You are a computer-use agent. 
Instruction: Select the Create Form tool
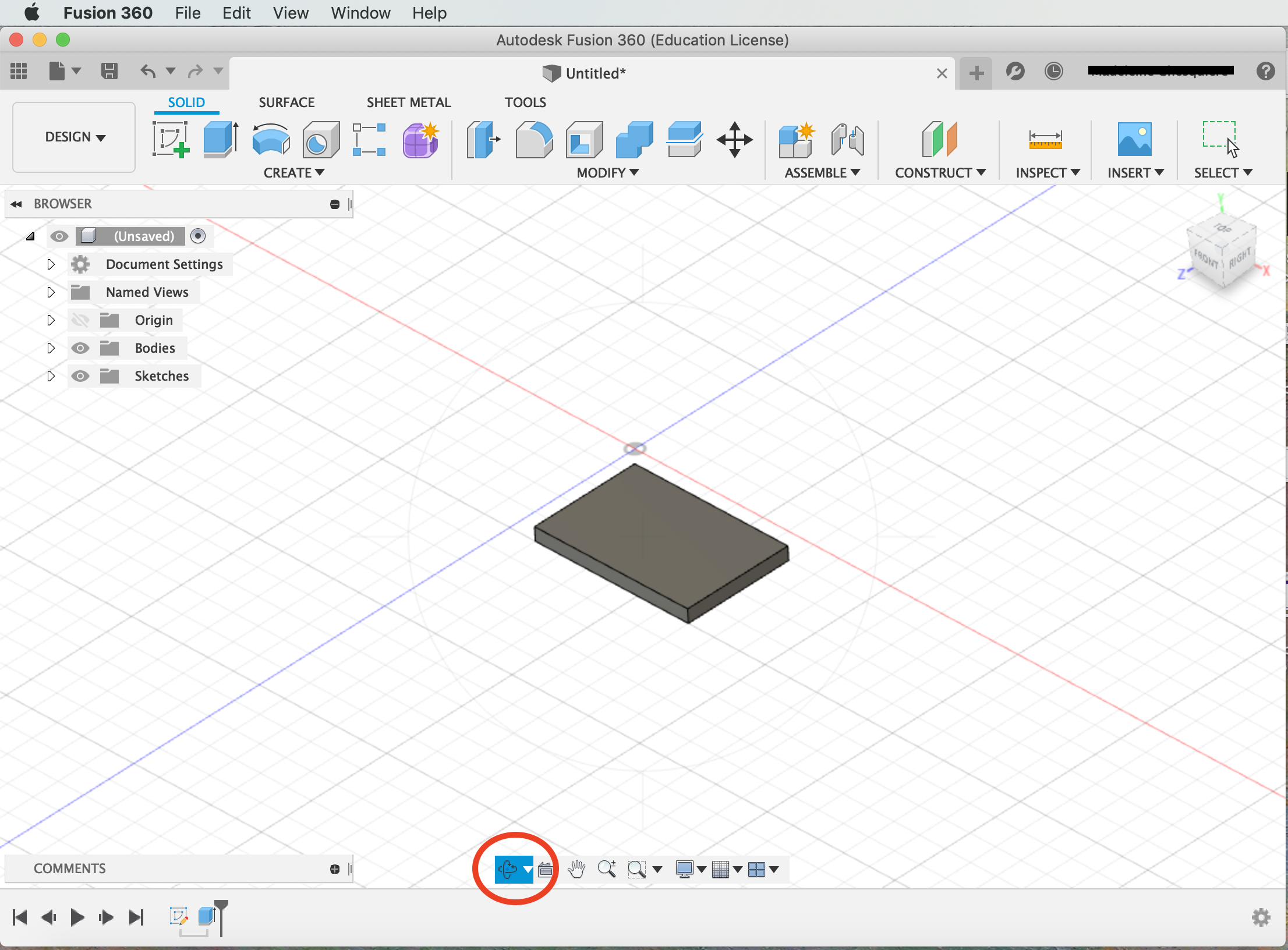pos(420,139)
